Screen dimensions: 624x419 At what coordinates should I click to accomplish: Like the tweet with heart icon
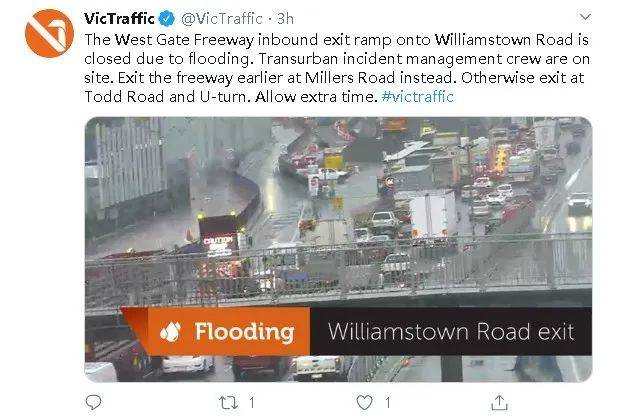(364, 403)
